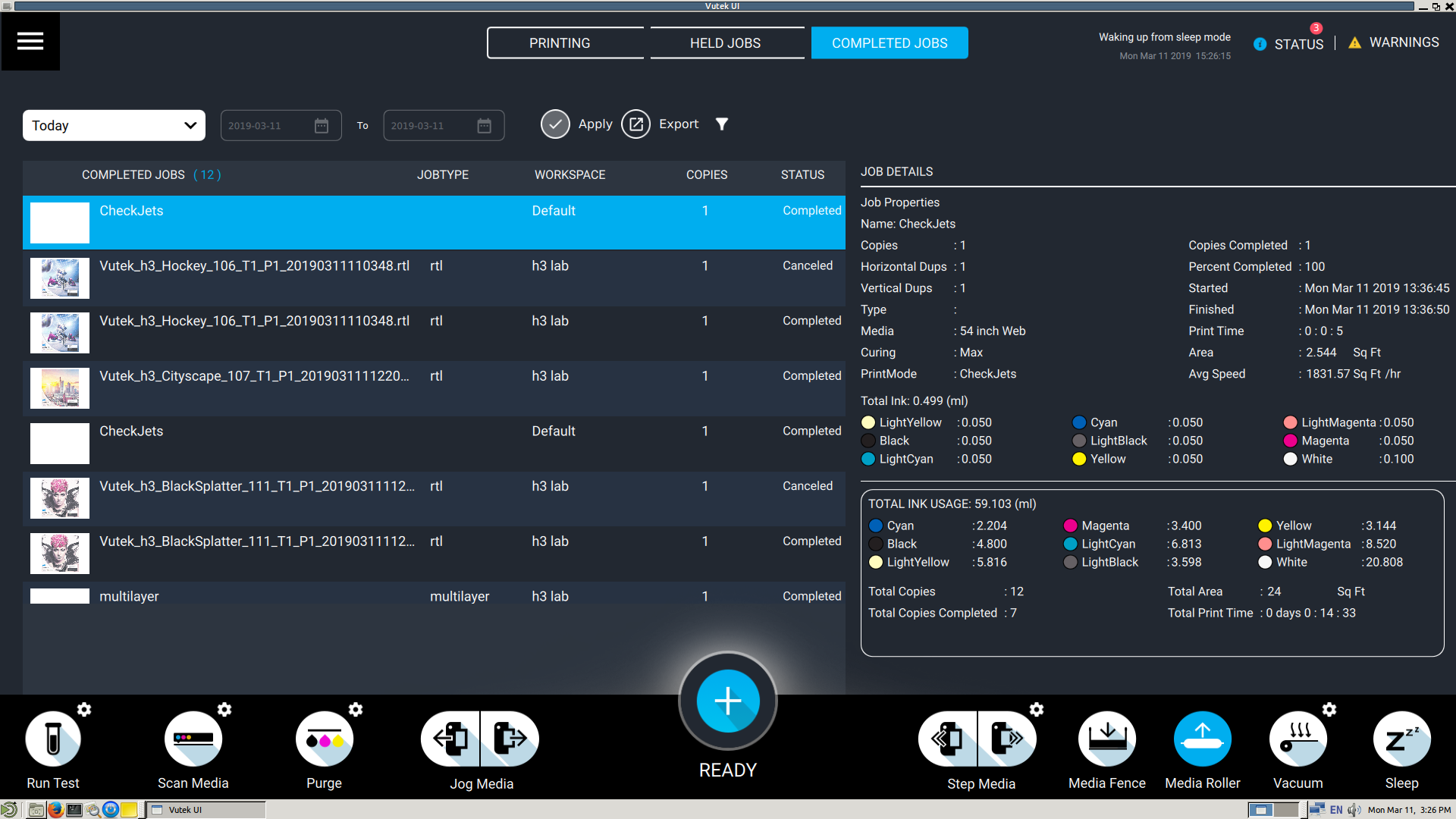Viewport: 1456px width, 819px height.
Task: Open the end date calendar picker
Action: (484, 126)
